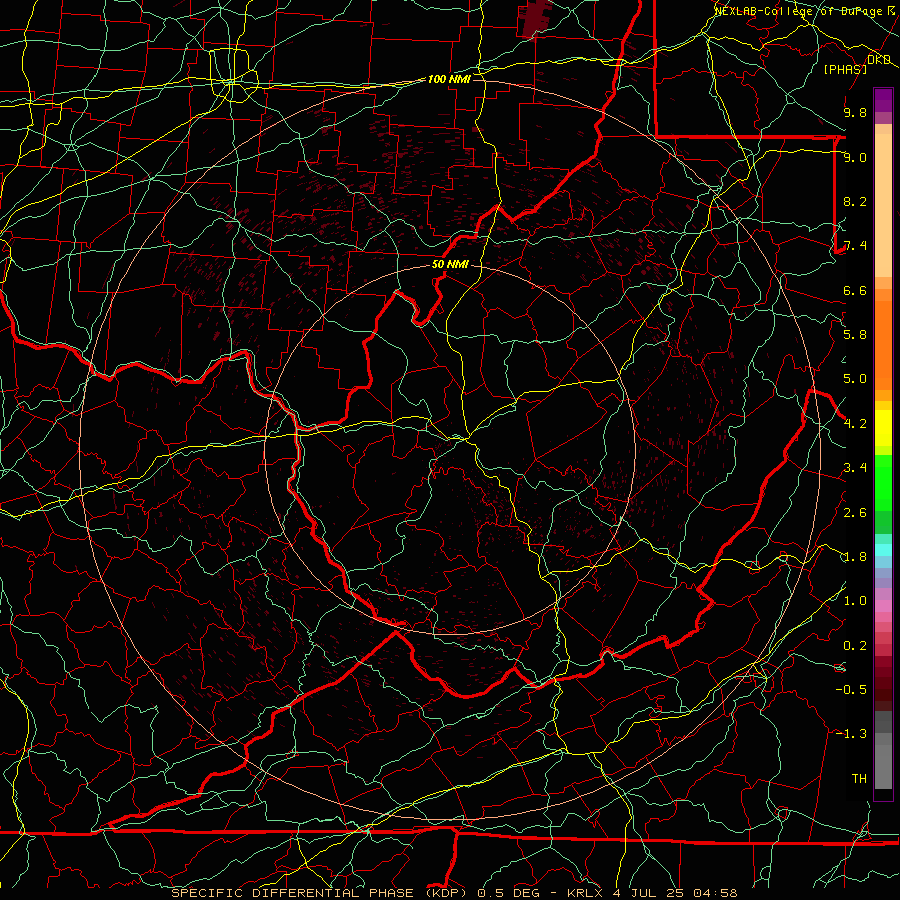Click the peach band of the color bar
This screenshot has height=900, width=900.
[883, 207]
